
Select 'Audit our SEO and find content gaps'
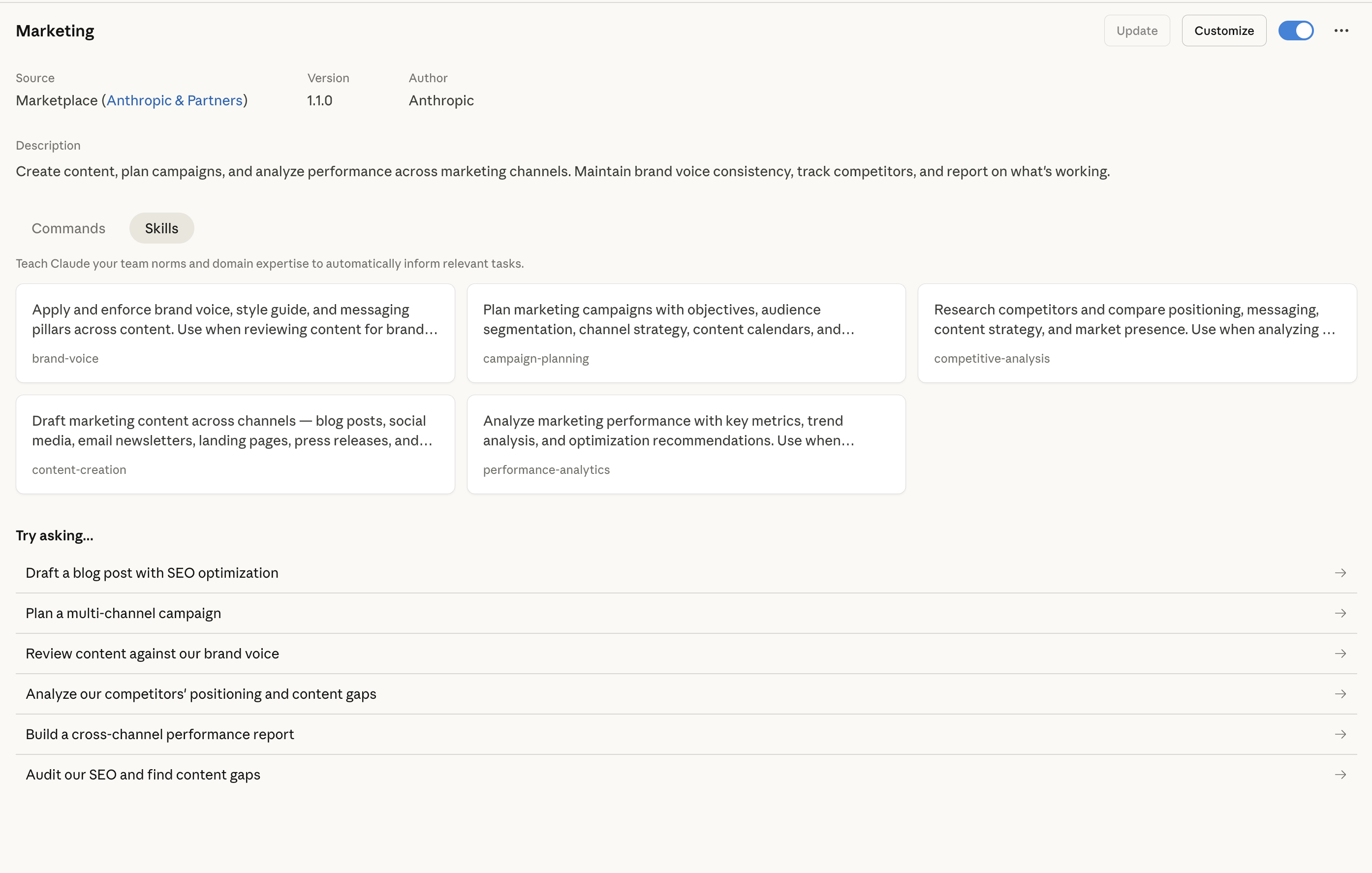click(x=686, y=775)
